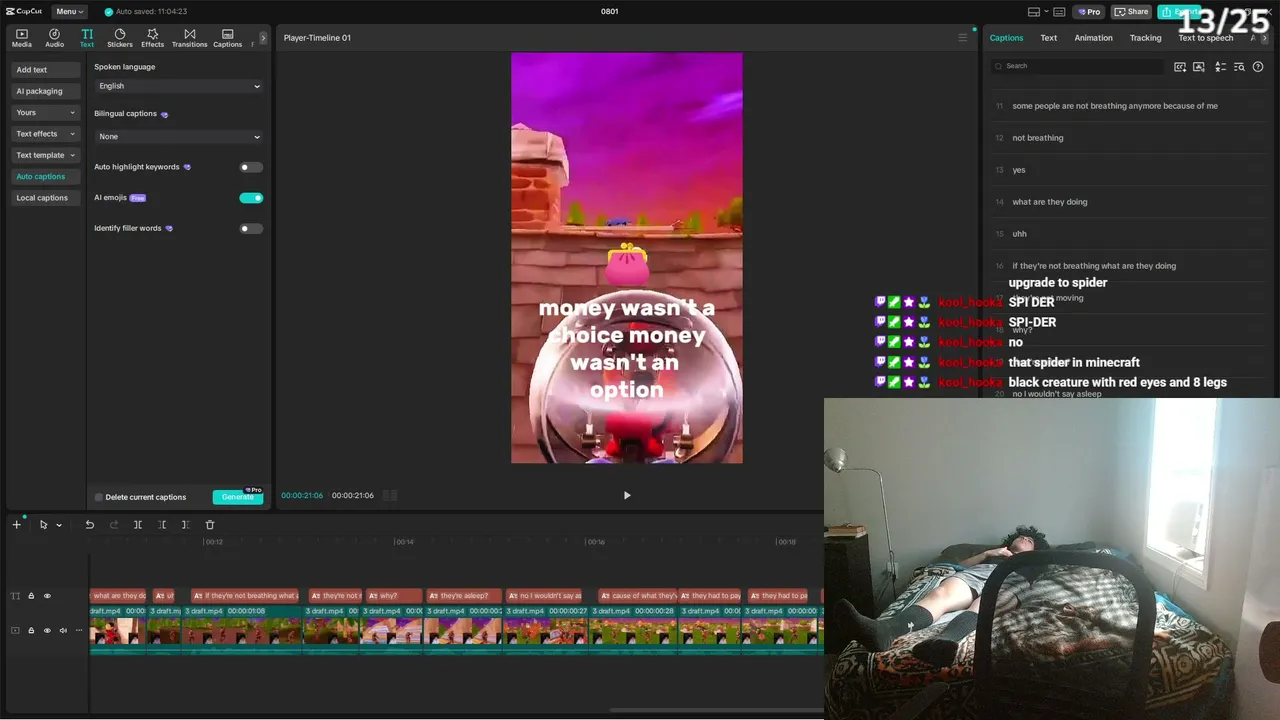Open the Menu dropdown in title bar

(69, 12)
